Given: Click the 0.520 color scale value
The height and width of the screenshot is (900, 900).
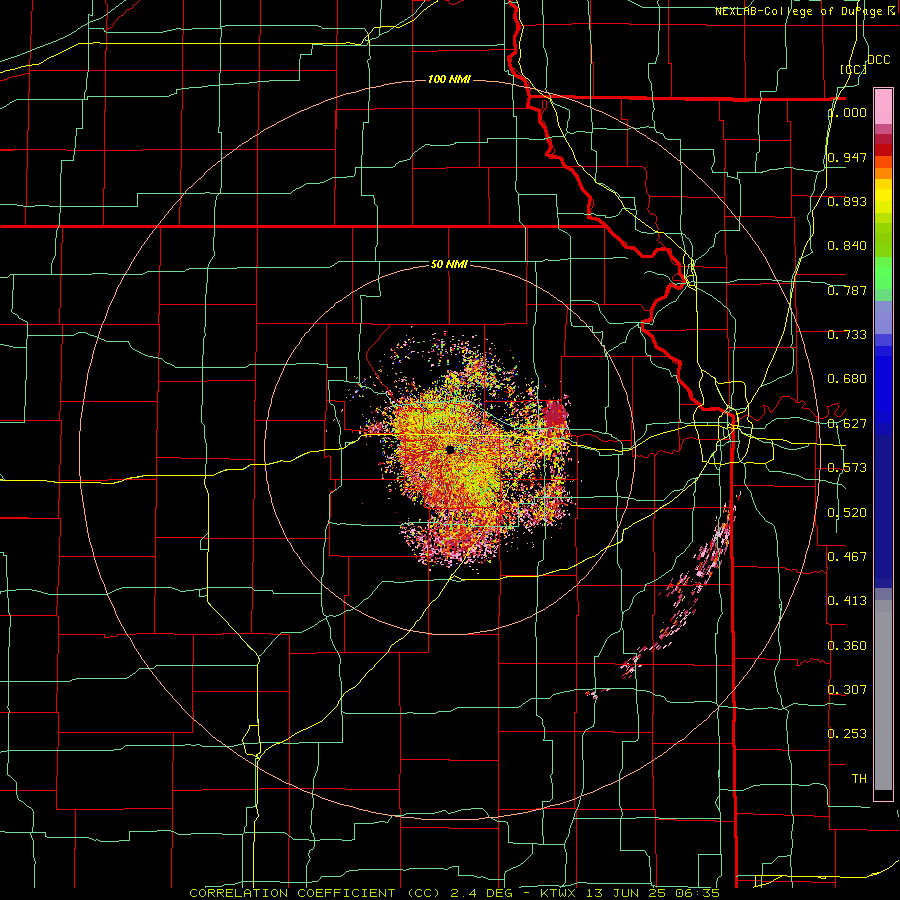Looking at the screenshot, I should pos(847,513).
